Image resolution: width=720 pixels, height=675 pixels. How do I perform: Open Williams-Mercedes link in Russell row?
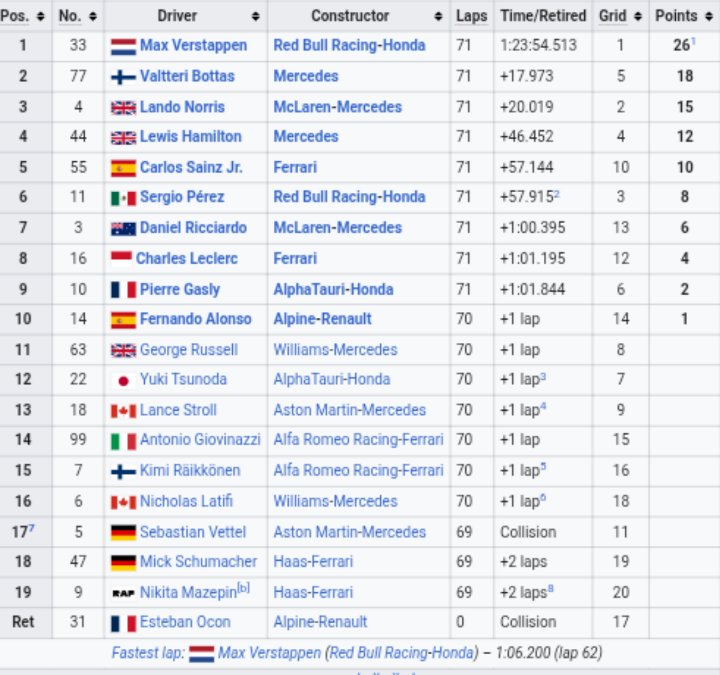pyautogui.click(x=335, y=350)
